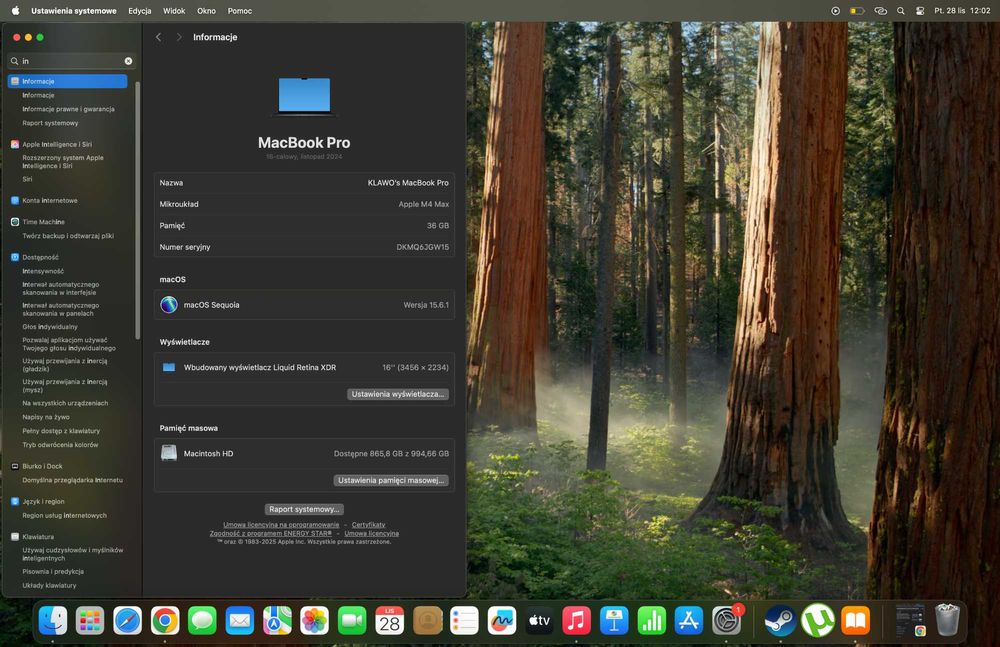The height and width of the screenshot is (647, 1000).
Task: Click the screen recording icon in menu bar
Action: tap(835, 11)
